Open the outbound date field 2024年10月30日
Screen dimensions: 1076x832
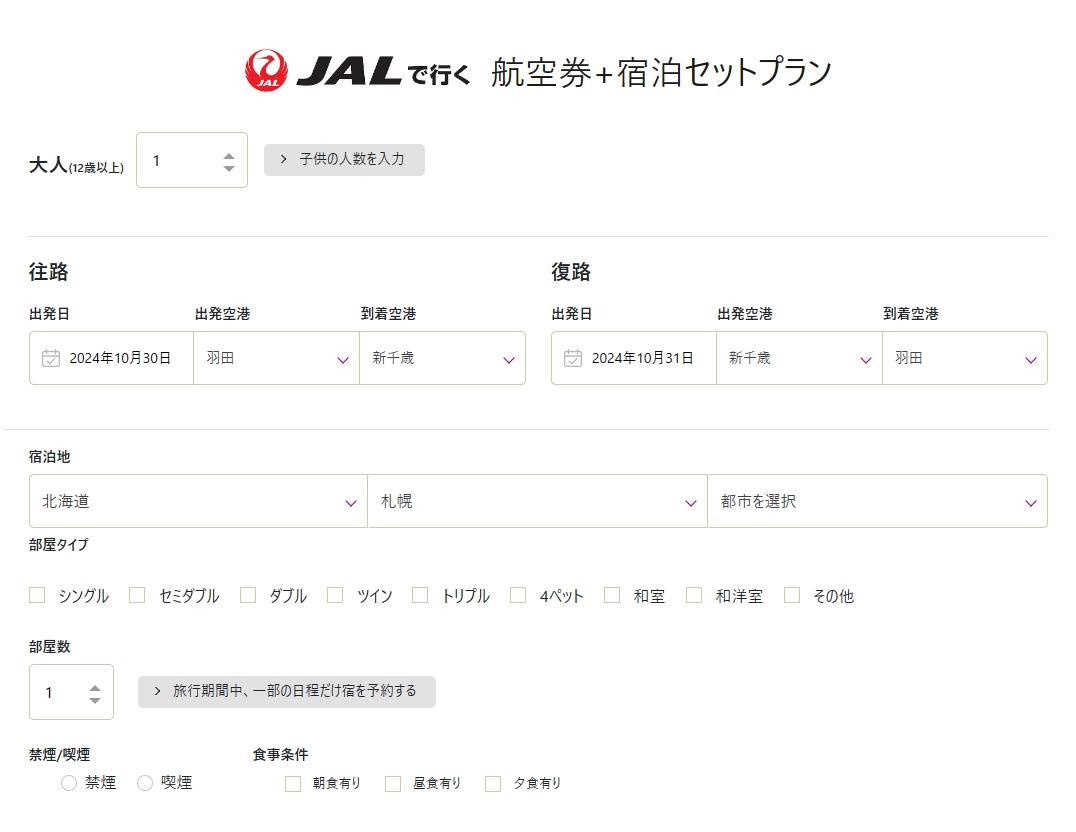pyautogui.click(x=111, y=358)
